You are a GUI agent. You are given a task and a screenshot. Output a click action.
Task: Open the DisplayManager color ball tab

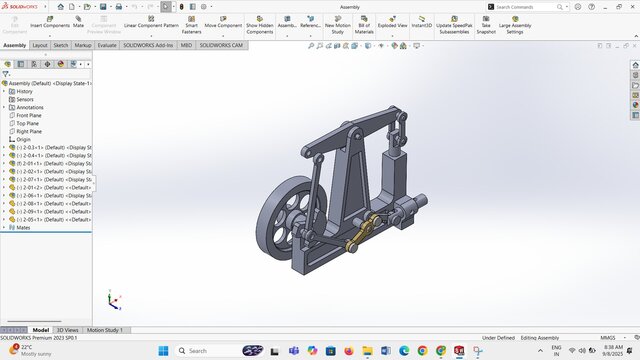(61, 64)
